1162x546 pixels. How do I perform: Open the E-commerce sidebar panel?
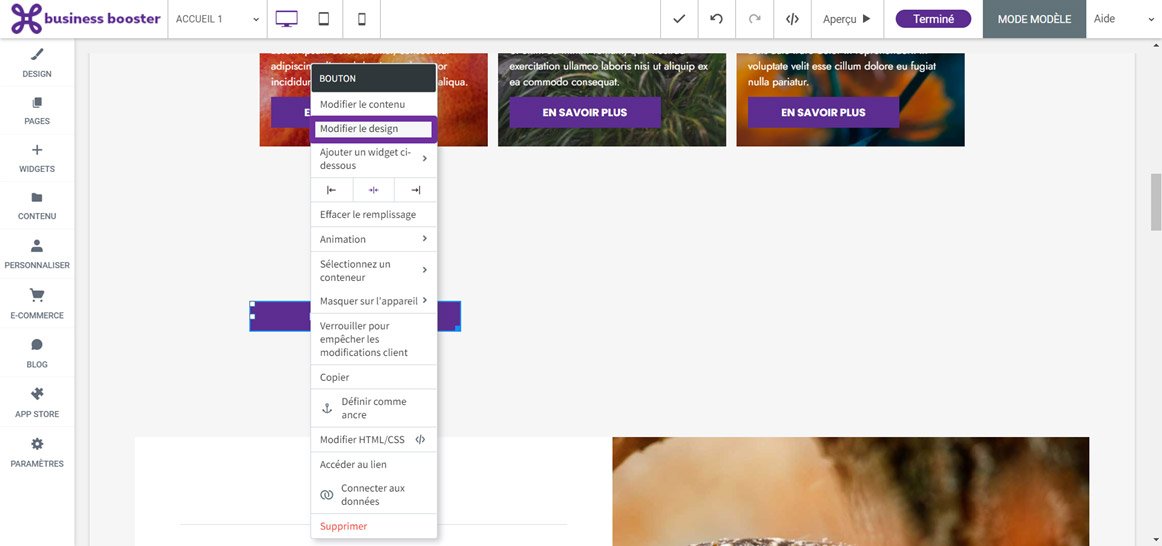tap(37, 304)
